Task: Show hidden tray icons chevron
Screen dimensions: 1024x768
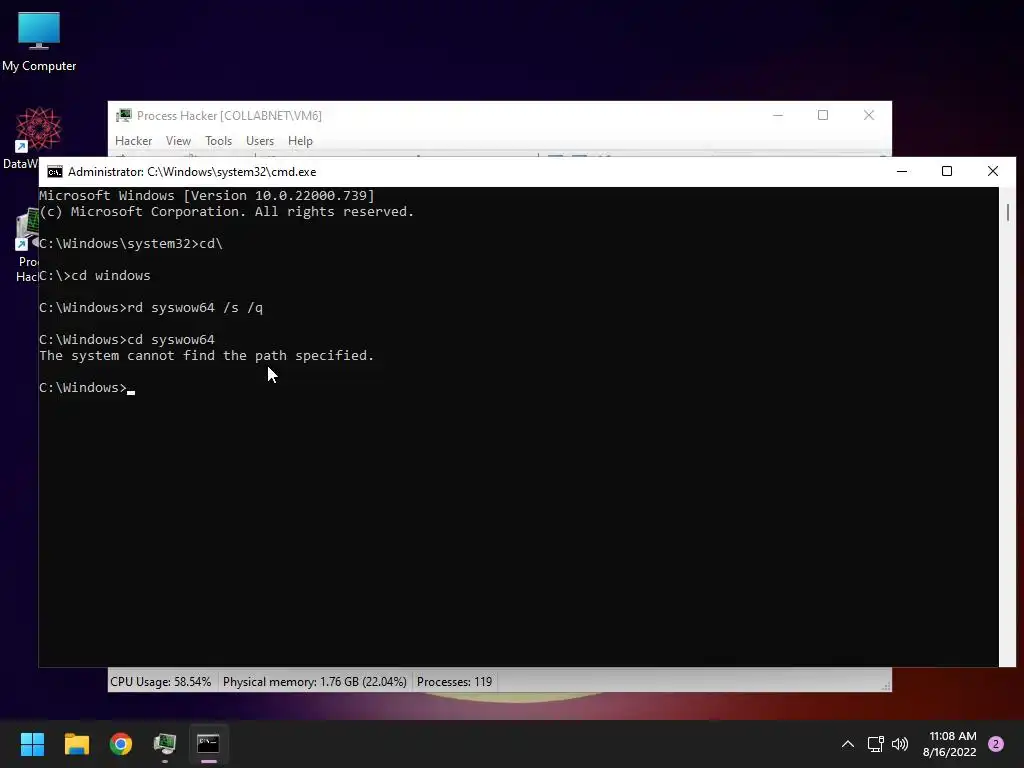Action: coord(848,744)
